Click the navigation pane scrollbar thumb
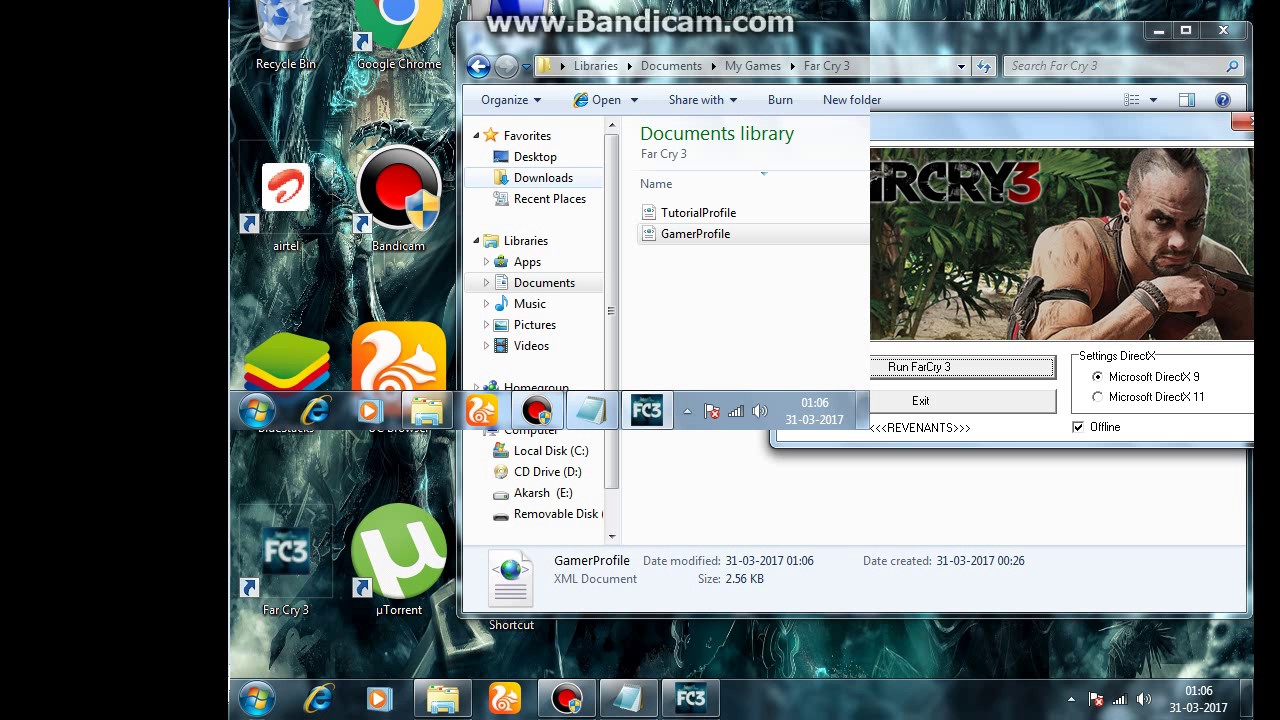The image size is (1280, 720). pos(611,311)
